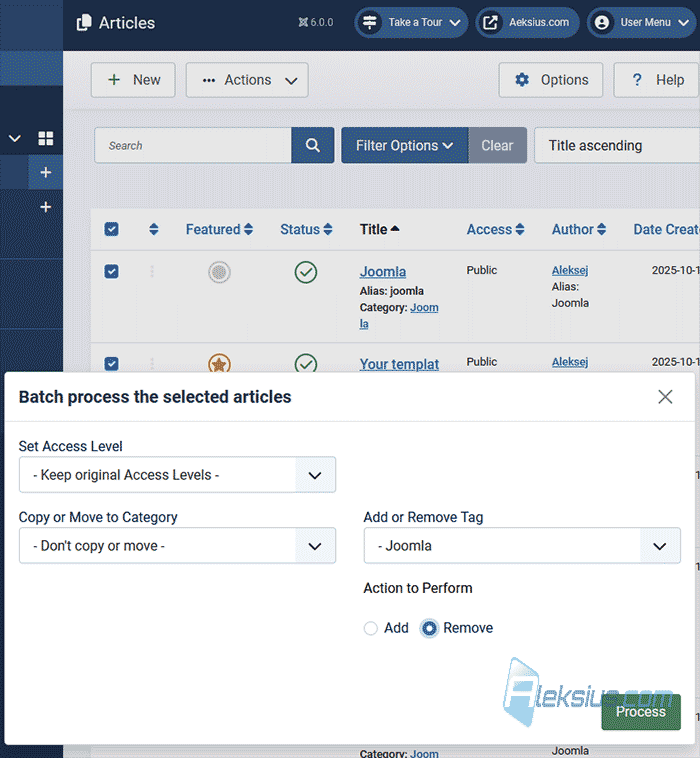Focus the Search input field
This screenshot has height=758, width=700.
tap(193, 146)
